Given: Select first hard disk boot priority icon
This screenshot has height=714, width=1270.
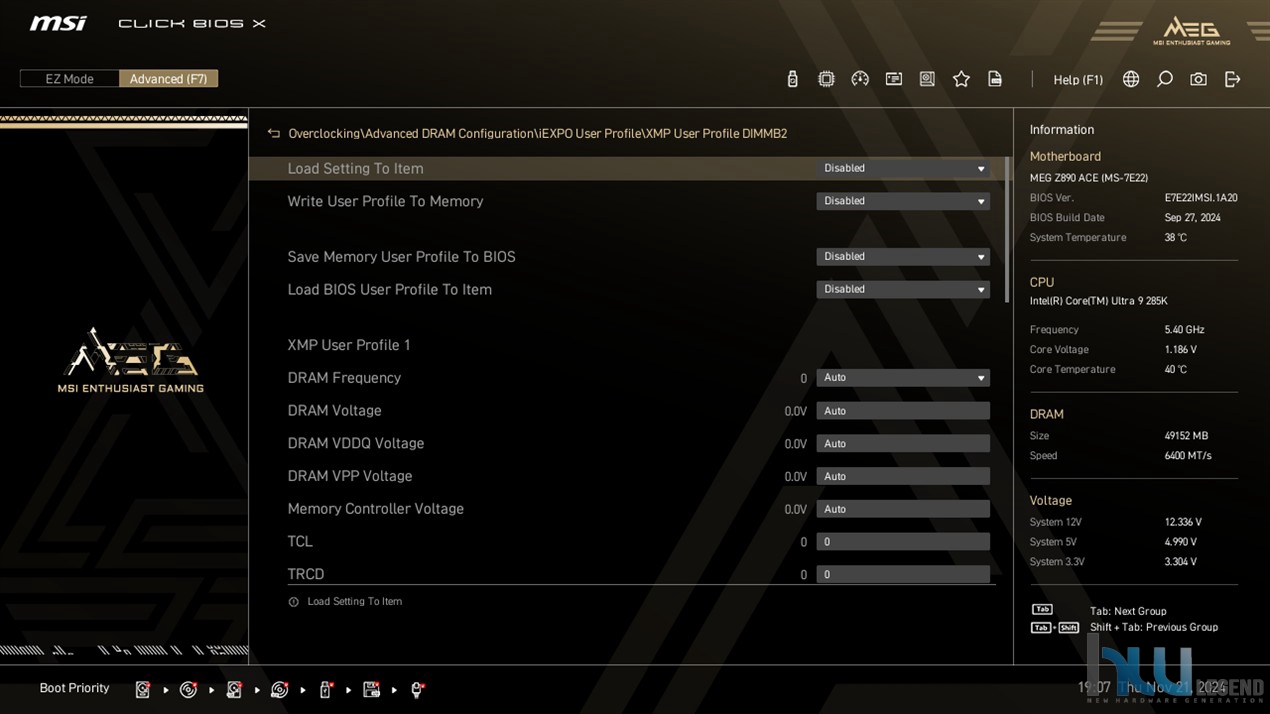Looking at the screenshot, I should pyautogui.click(x=143, y=689).
